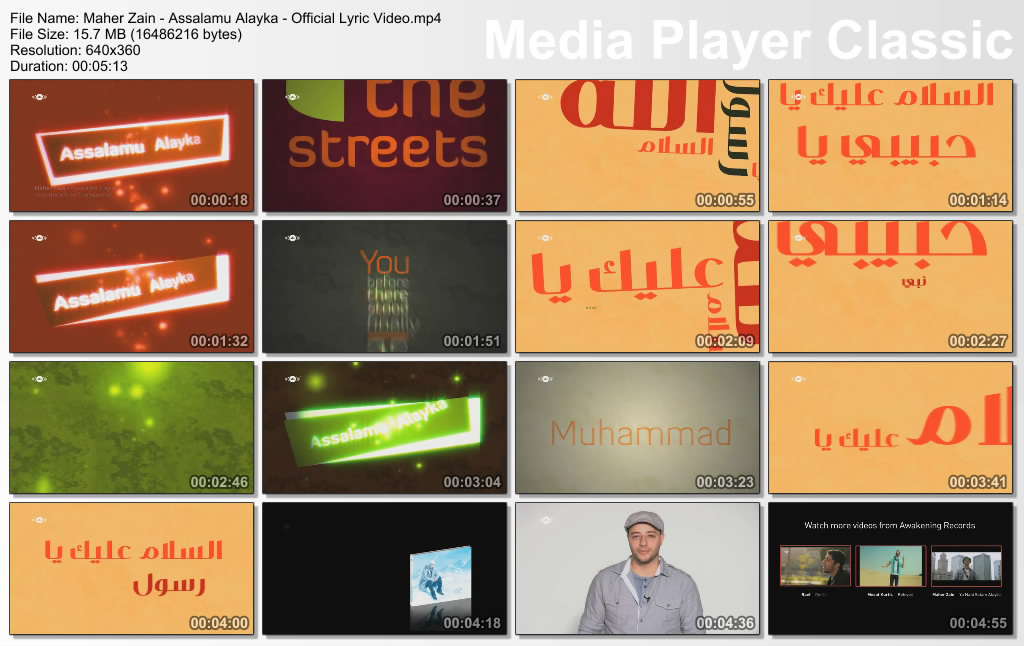Click the green Assalamu Alayka frame at 00:03:04

click(385, 428)
